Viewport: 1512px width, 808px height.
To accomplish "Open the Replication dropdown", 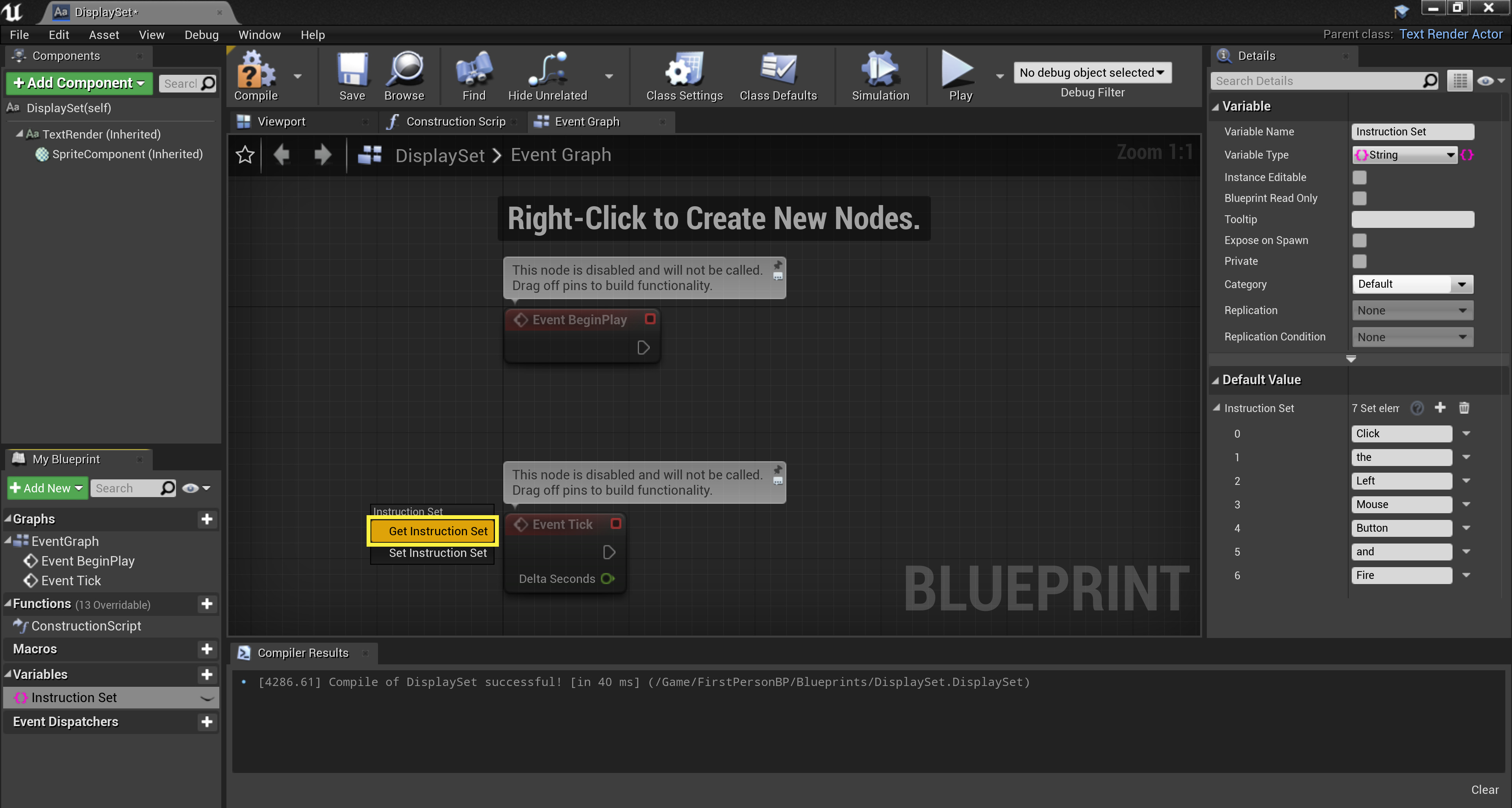I will [x=1412, y=310].
